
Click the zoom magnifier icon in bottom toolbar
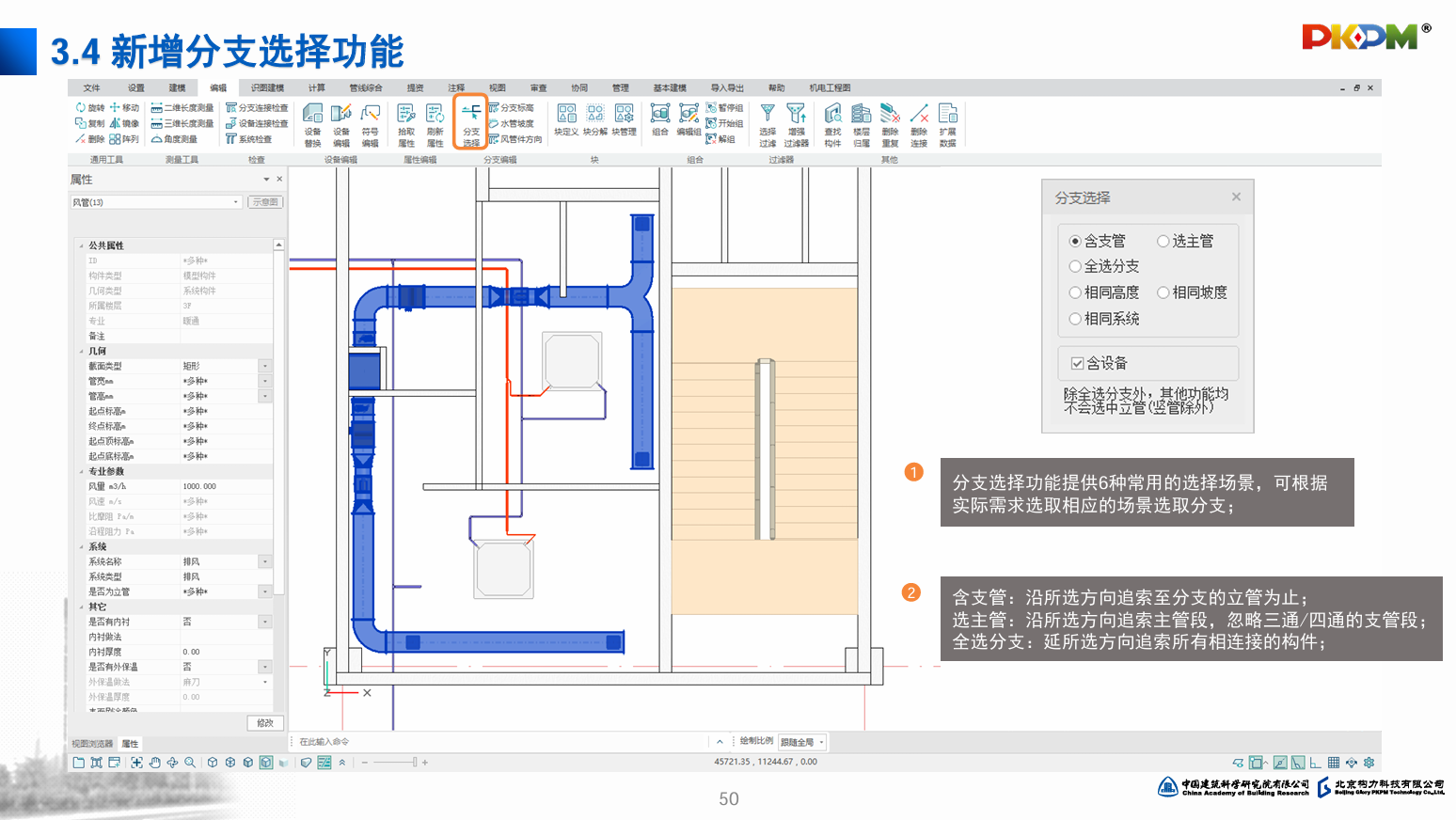[190, 763]
